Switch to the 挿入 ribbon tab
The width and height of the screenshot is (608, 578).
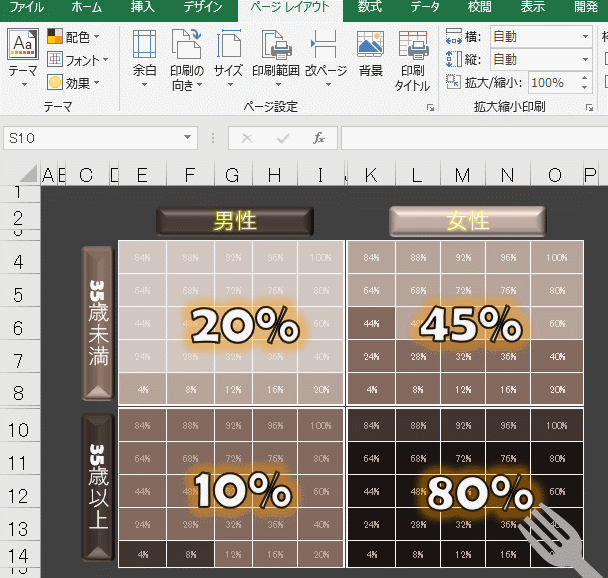(142, 8)
